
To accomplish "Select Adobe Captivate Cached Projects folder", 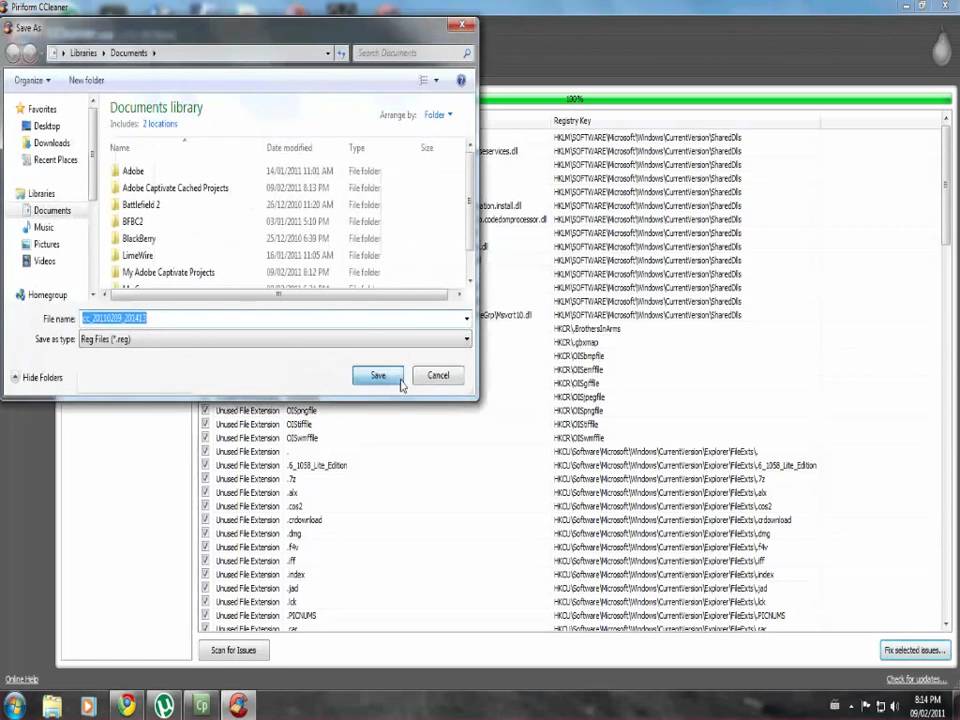I will 170,188.
